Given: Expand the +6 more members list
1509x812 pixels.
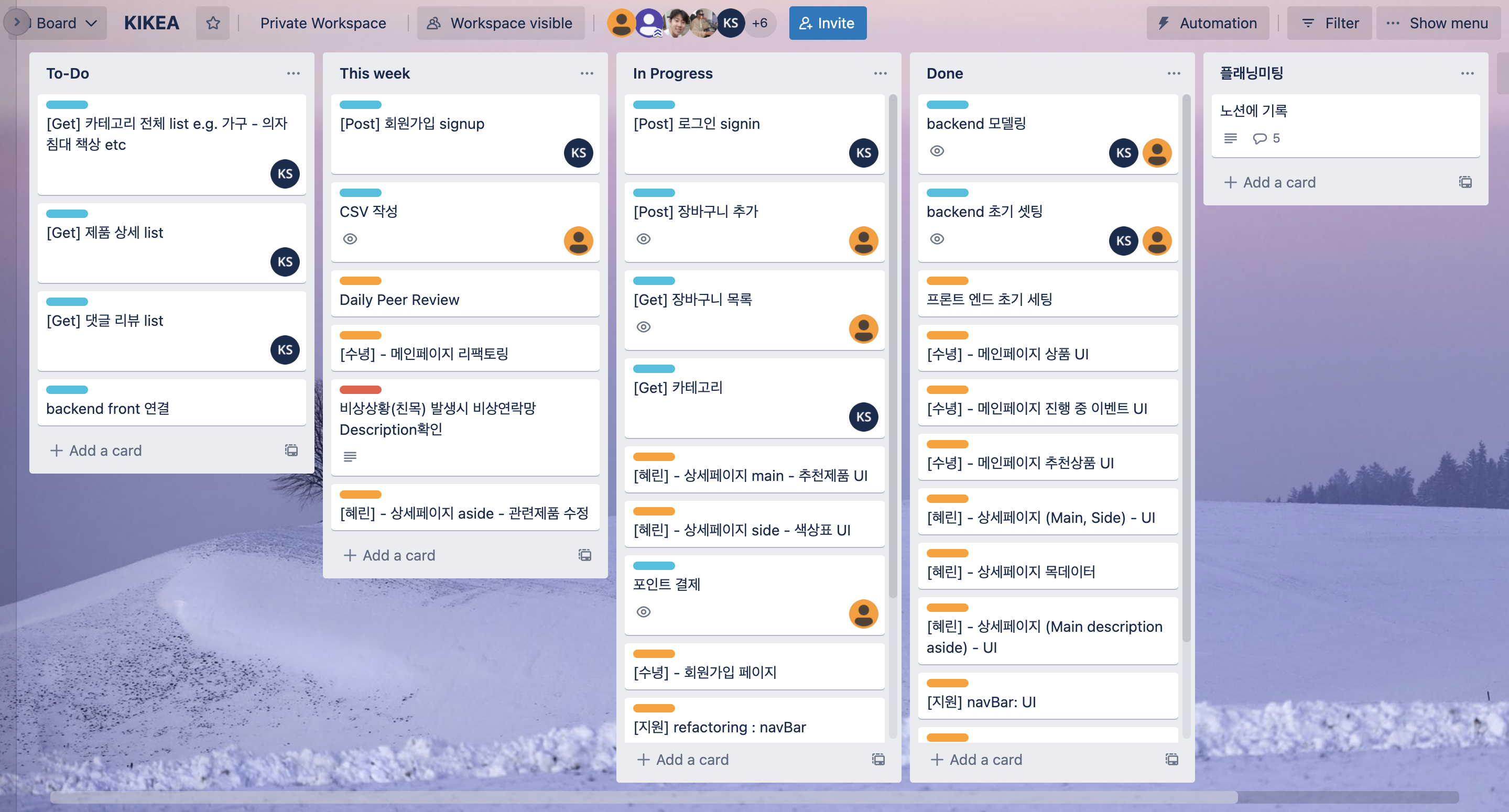Looking at the screenshot, I should tap(760, 23).
